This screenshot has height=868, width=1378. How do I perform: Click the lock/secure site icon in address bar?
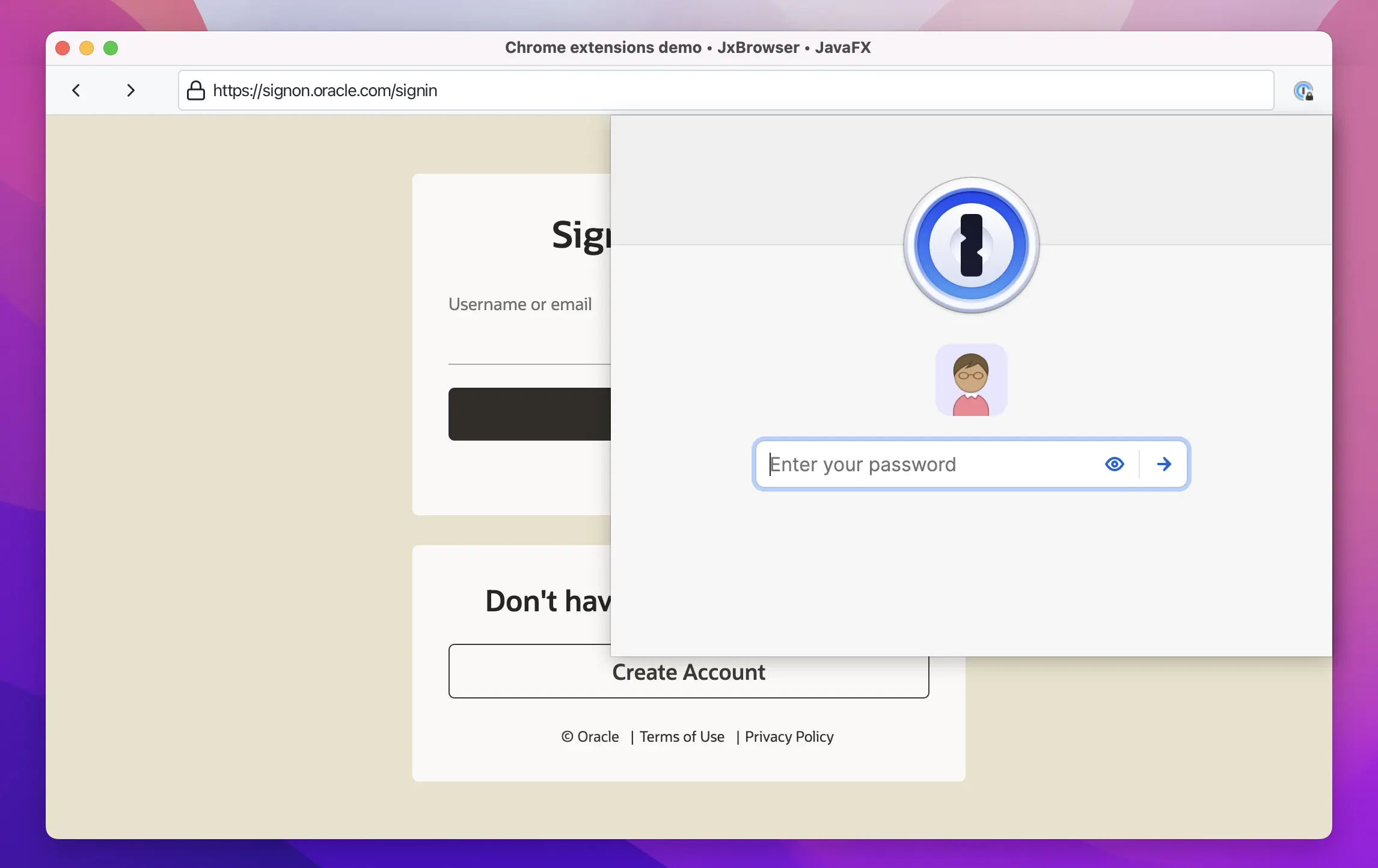coord(196,90)
